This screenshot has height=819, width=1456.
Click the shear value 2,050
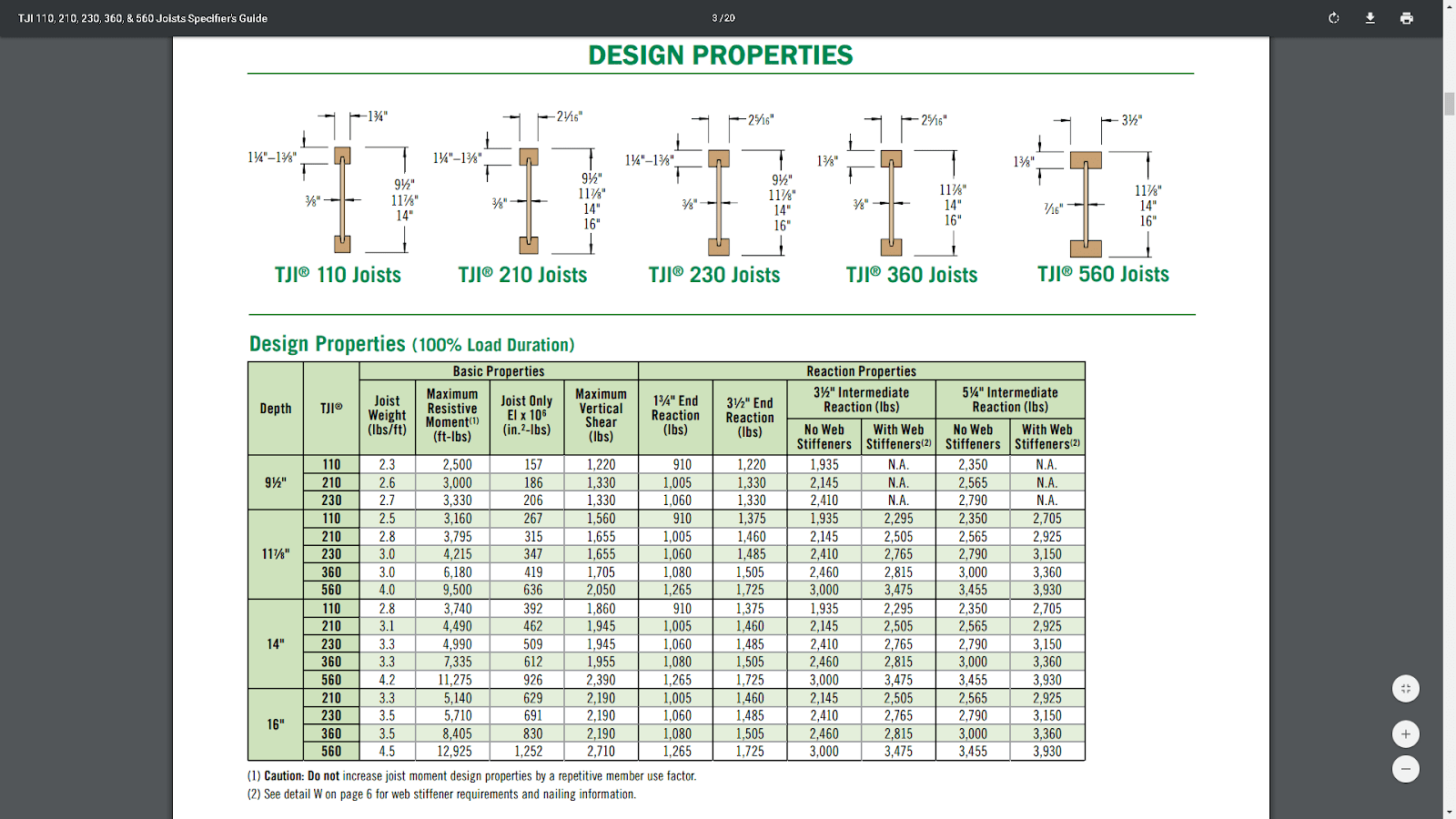tap(601, 590)
